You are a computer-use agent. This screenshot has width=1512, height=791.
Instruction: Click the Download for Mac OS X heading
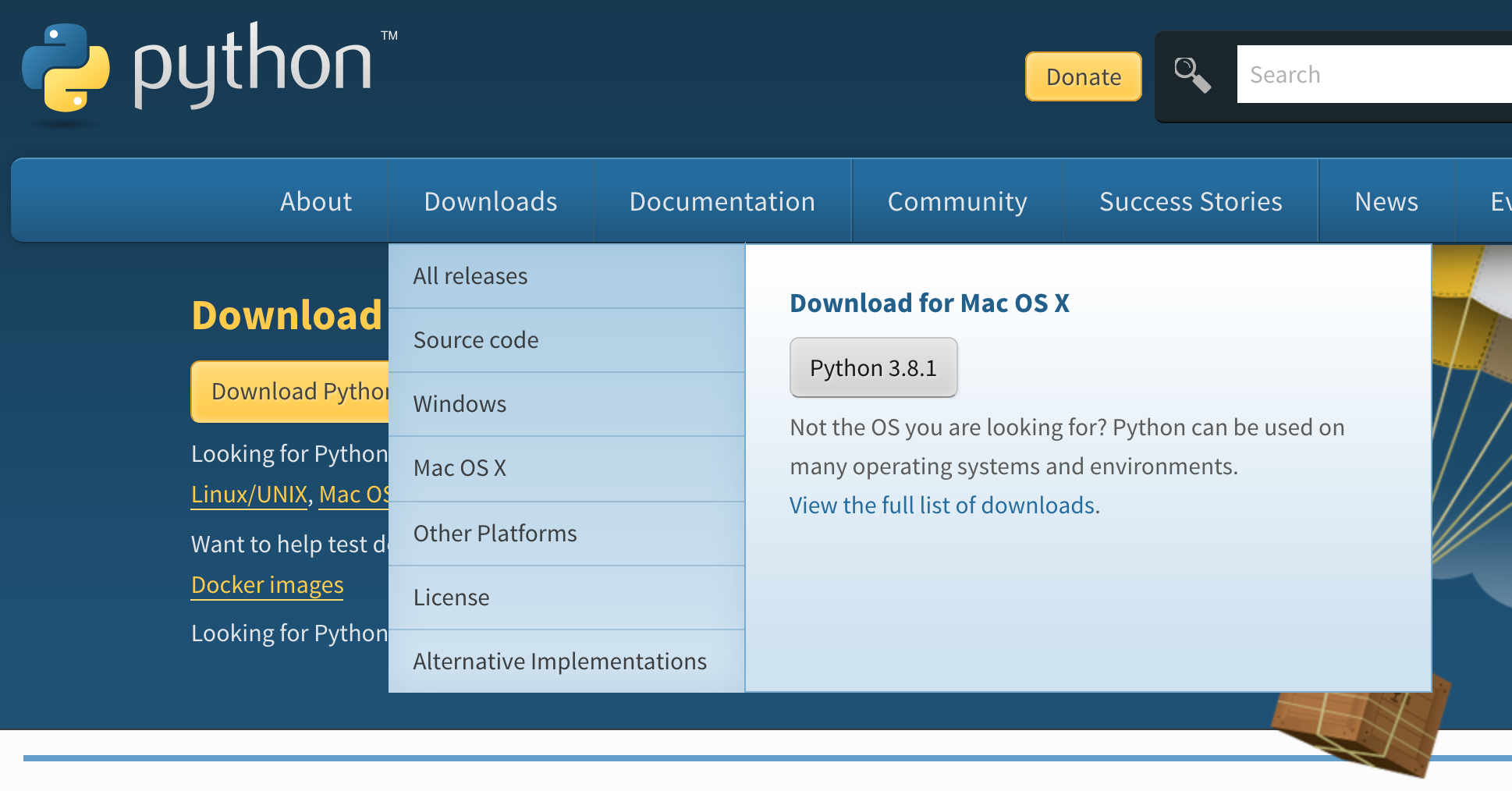tap(929, 303)
